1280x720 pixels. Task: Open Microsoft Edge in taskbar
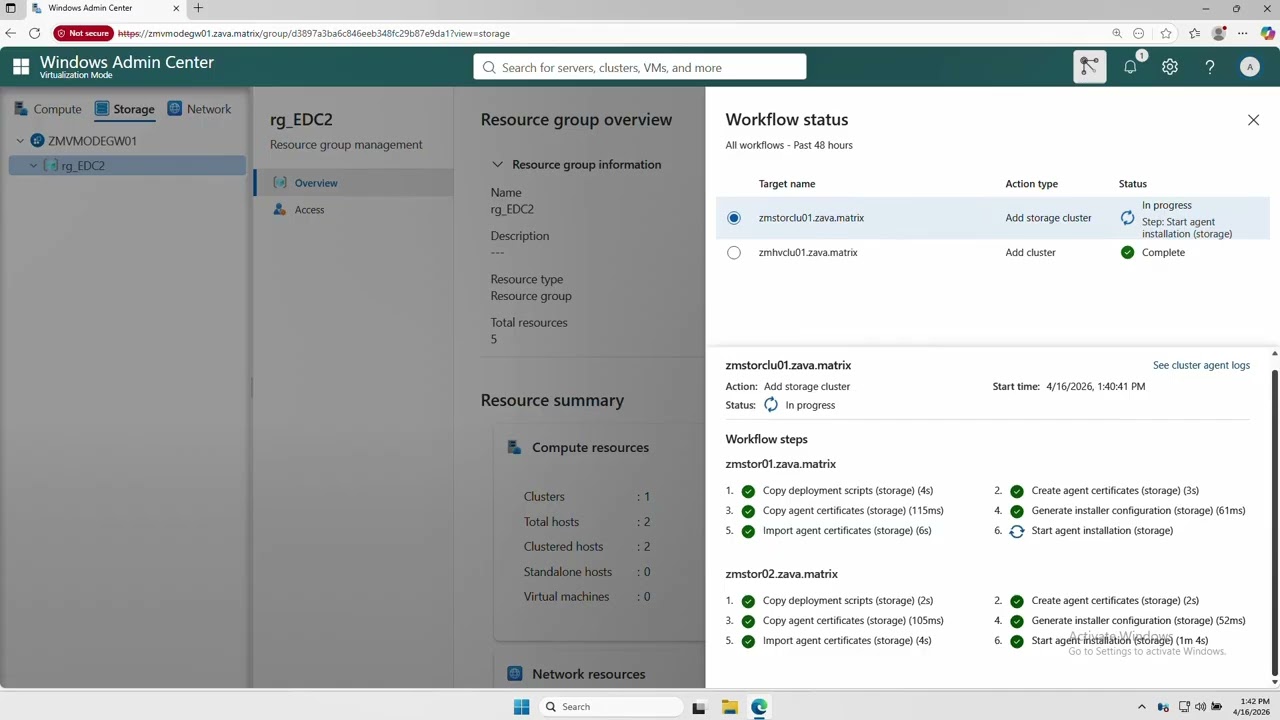tap(760, 707)
